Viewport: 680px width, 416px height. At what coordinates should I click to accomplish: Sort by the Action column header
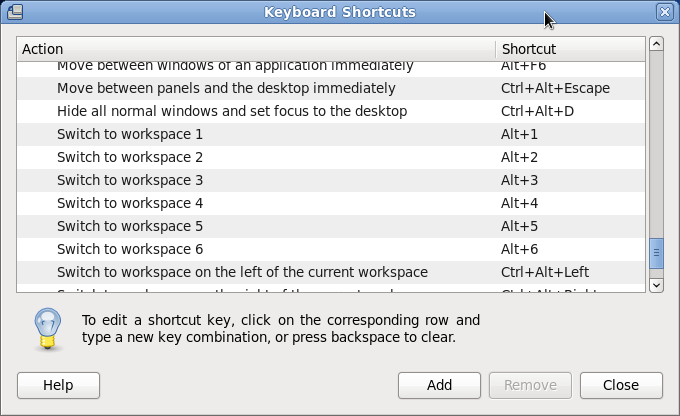coord(256,48)
